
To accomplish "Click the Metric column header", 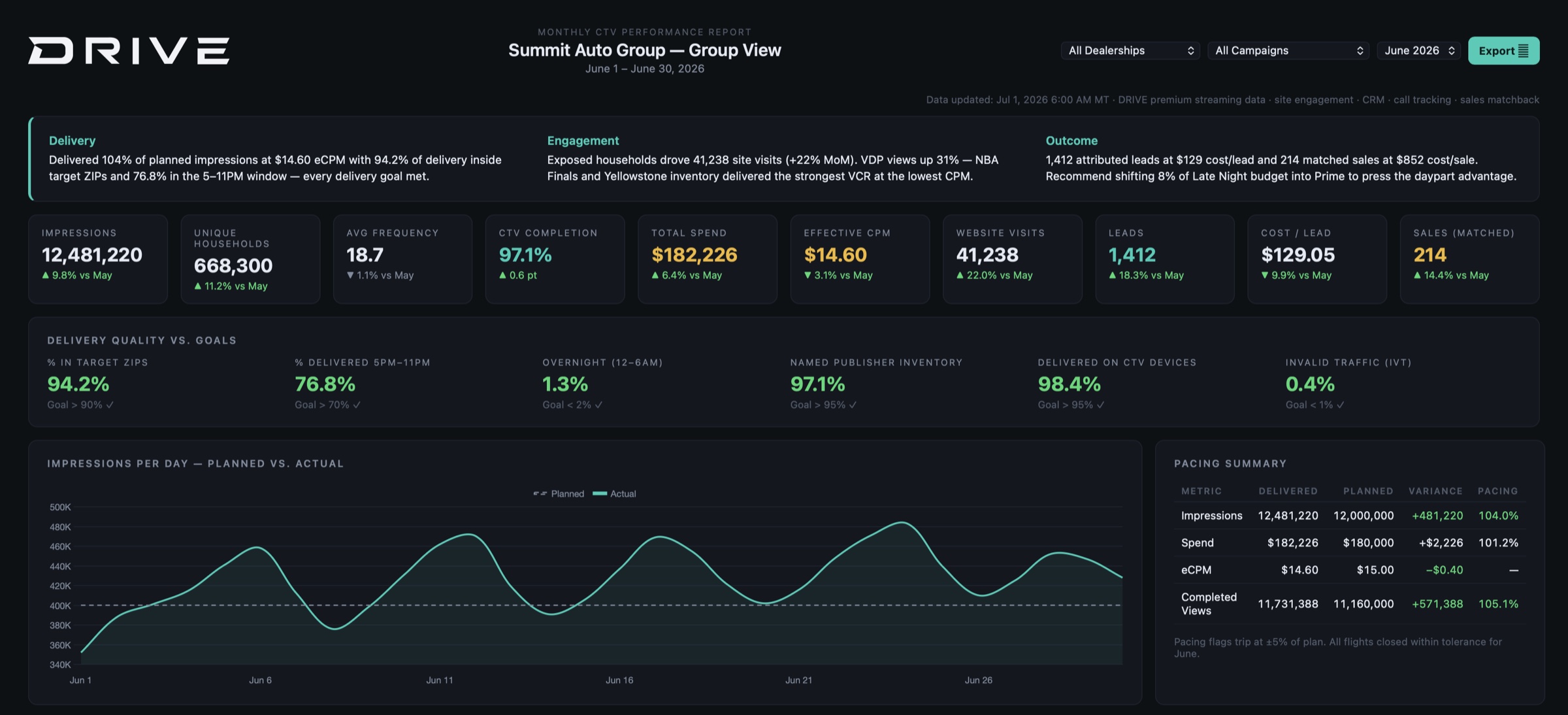I will tap(1201, 491).
